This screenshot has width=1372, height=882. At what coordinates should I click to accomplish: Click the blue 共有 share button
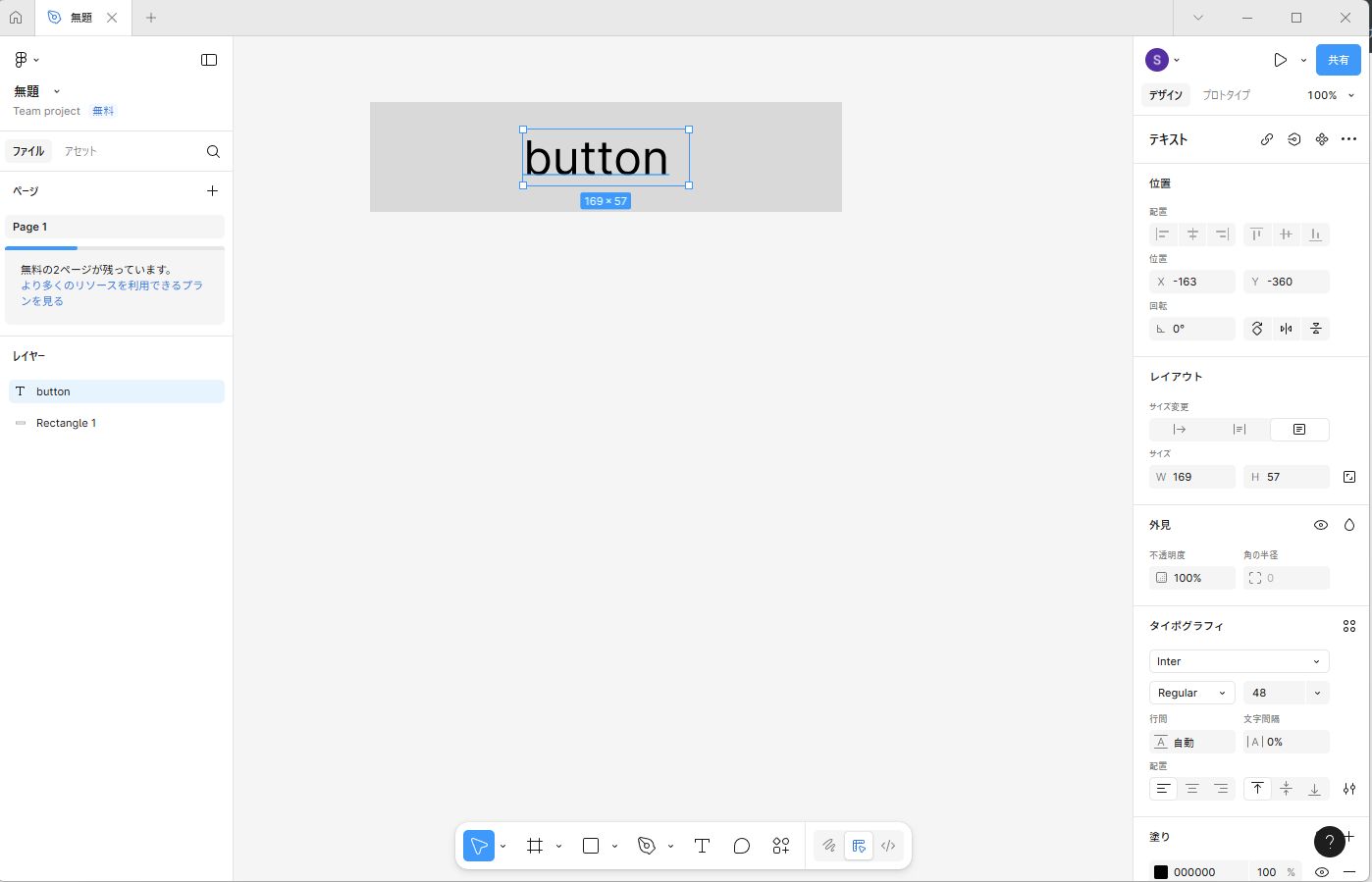click(x=1338, y=60)
